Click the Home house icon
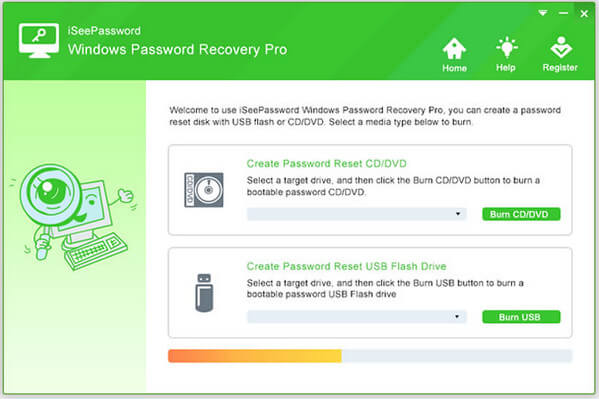599x399 pixels. click(454, 48)
